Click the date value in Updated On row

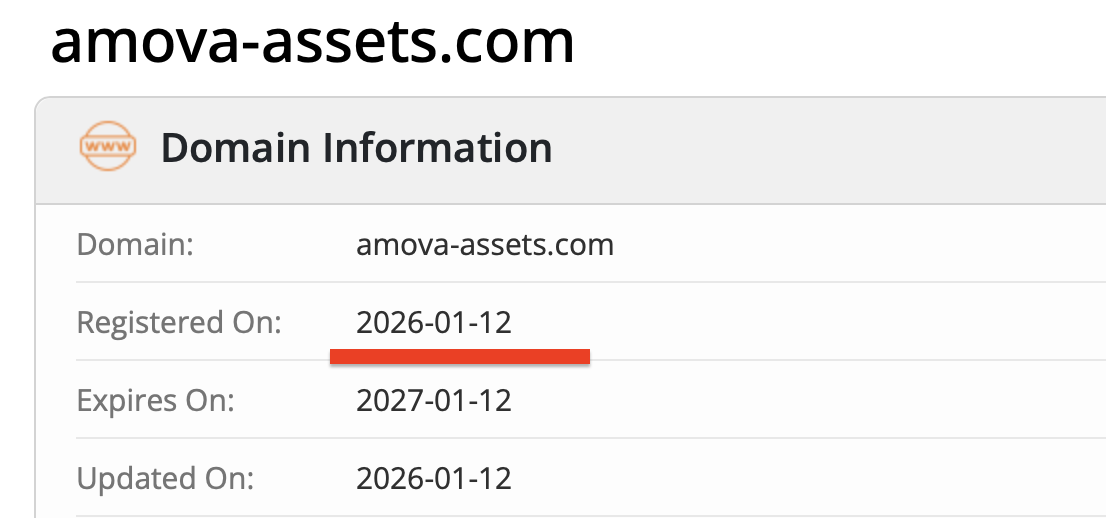(x=434, y=478)
